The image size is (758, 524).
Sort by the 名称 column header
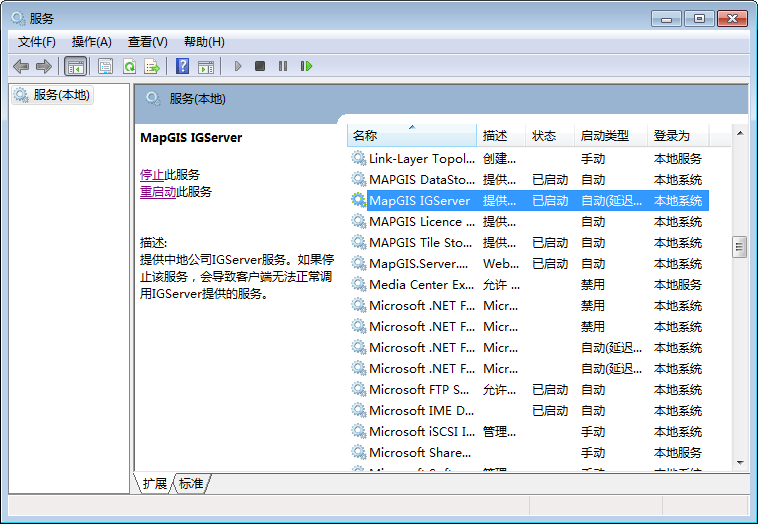tap(412, 135)
